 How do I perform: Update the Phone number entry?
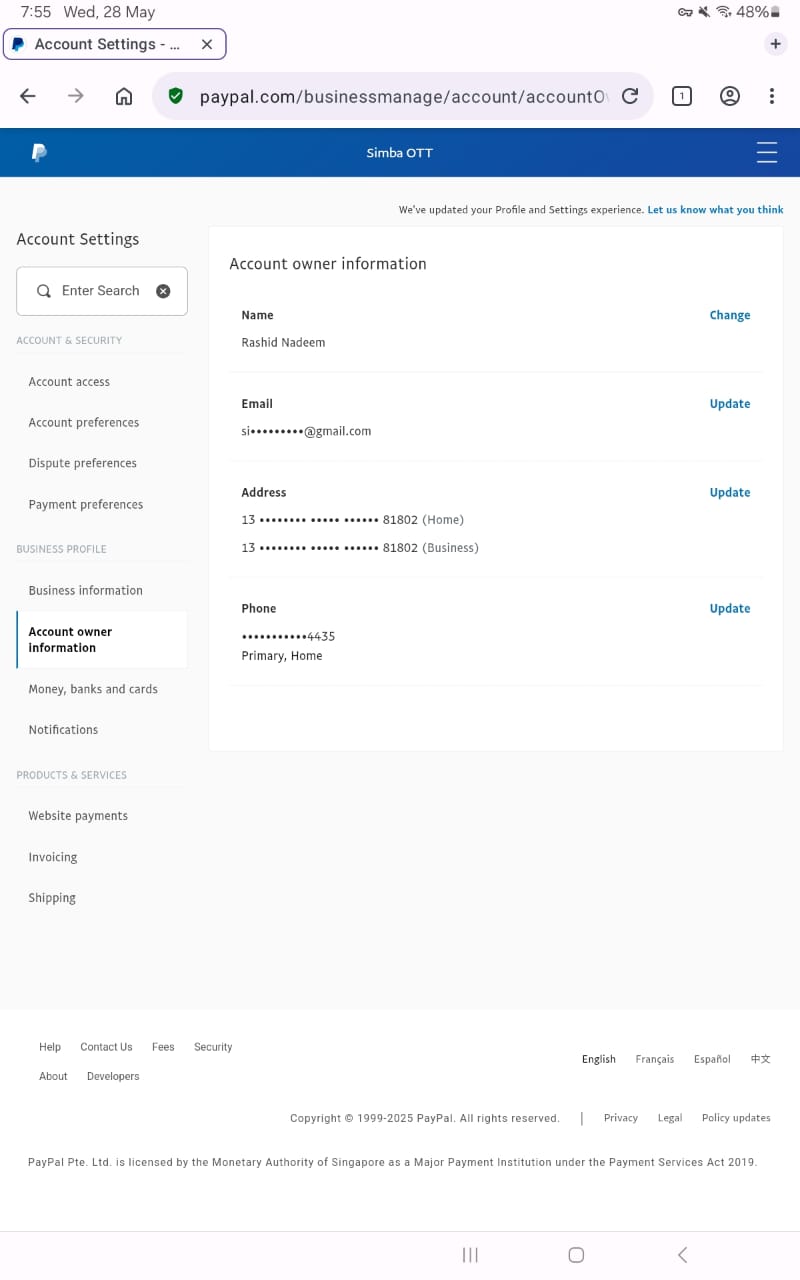point(729,608)
